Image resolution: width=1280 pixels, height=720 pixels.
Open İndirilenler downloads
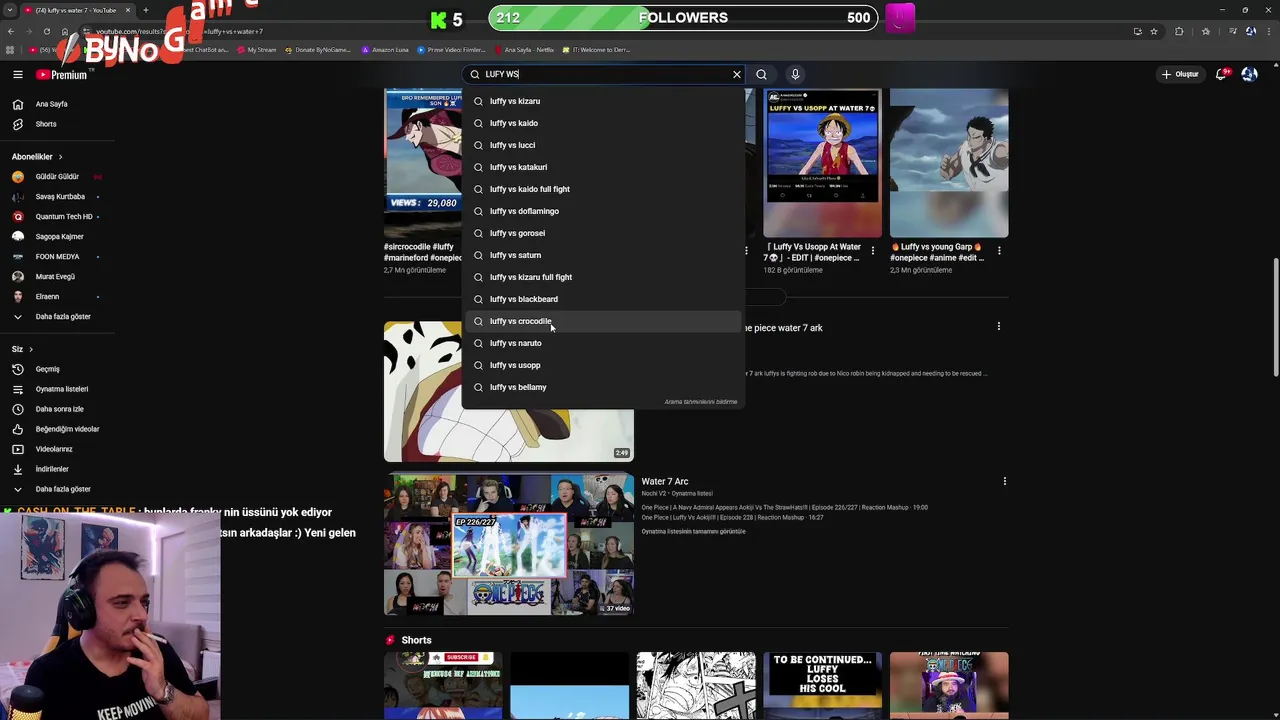(52, 469)
